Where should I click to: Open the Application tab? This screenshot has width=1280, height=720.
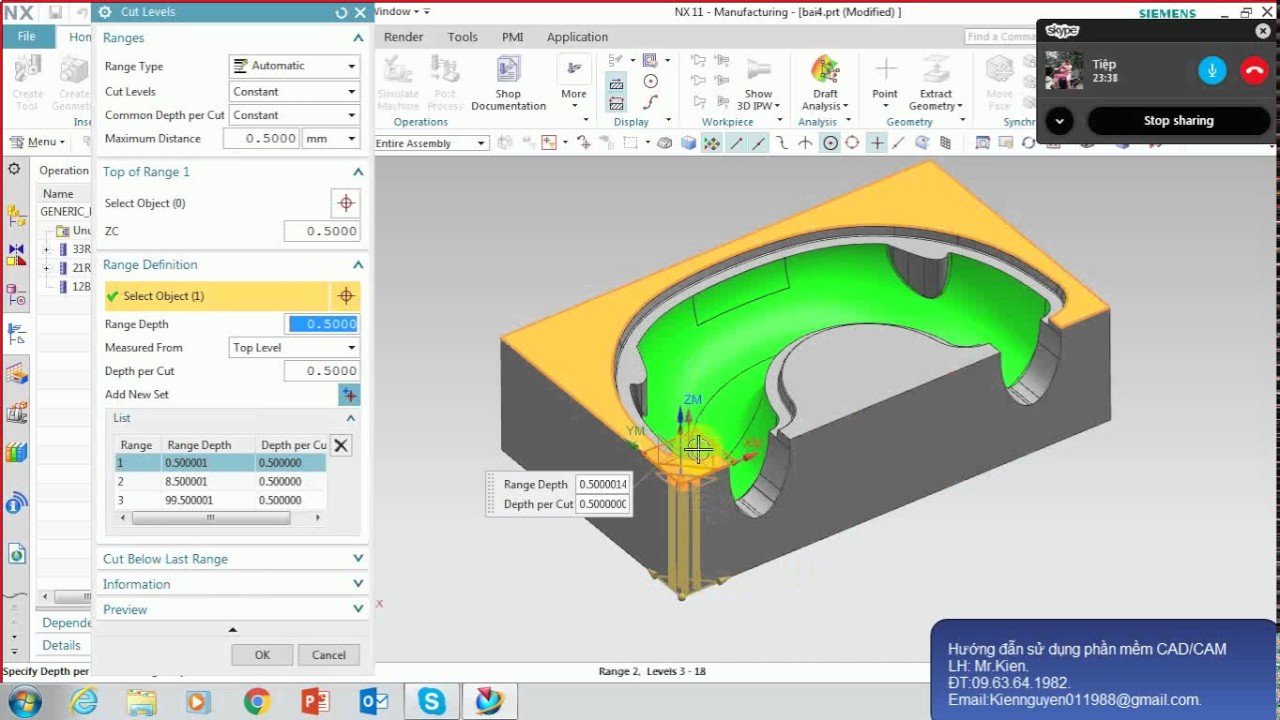coord(577,37)
